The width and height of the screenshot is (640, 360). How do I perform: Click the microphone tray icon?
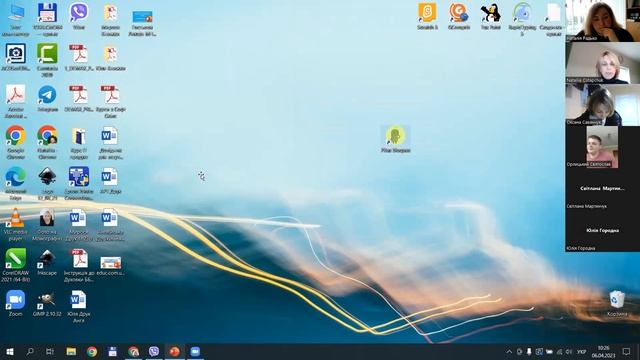(529, 351)
